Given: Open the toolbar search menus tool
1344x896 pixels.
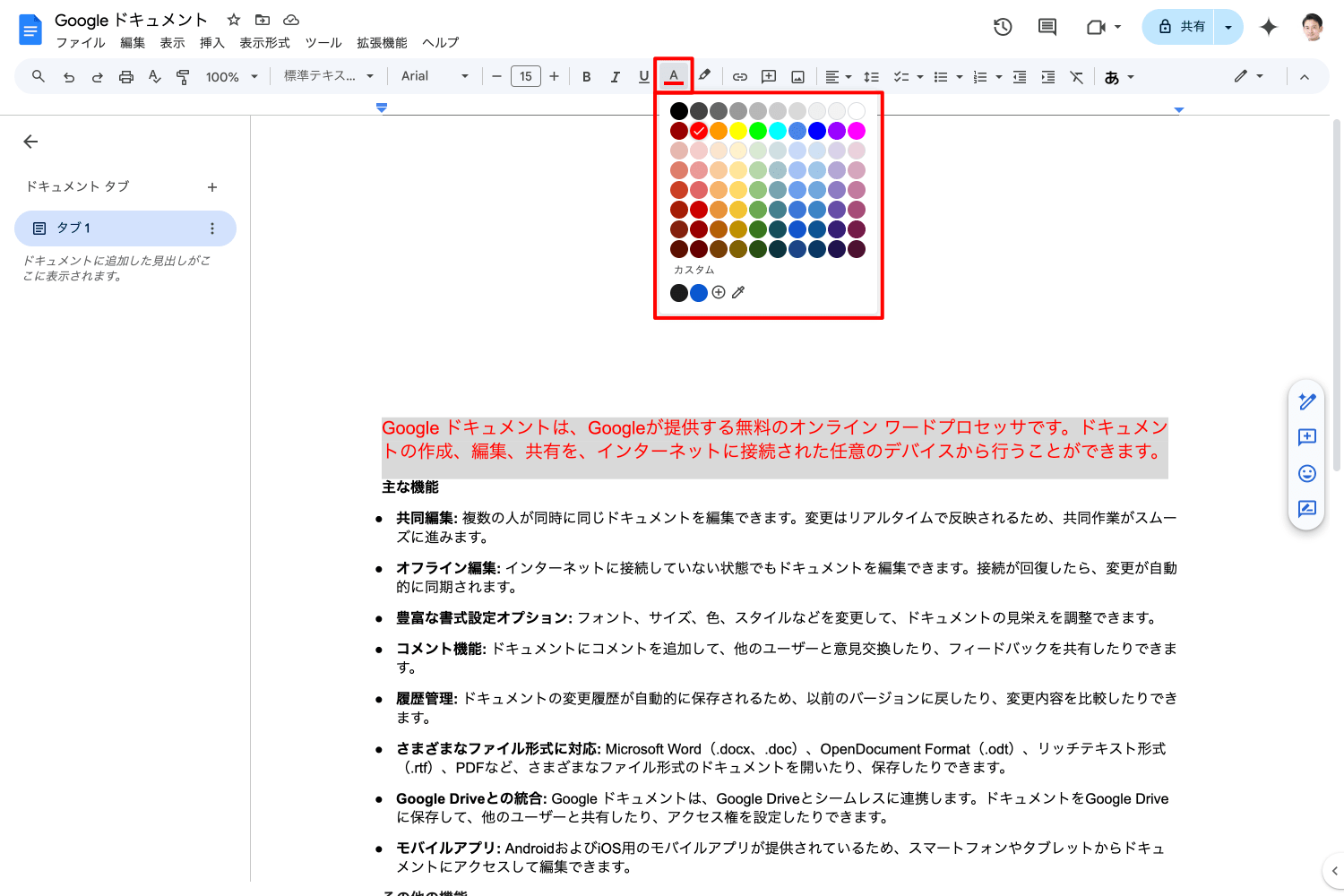Looking at the screenshot, I should point(38,76).
